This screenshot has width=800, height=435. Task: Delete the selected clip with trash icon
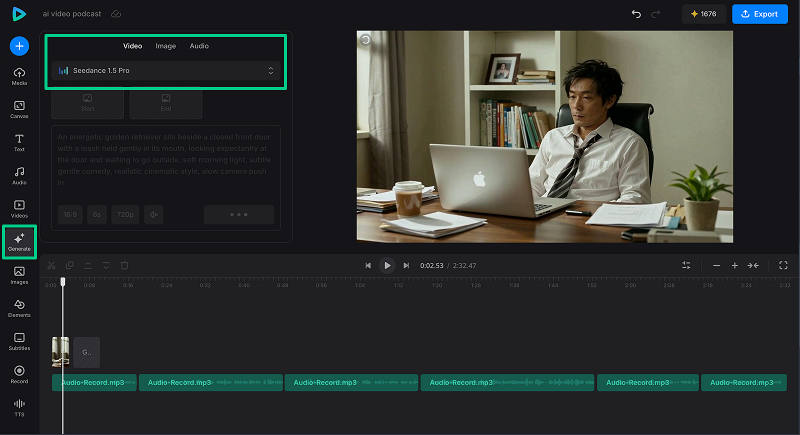point(124,265)
